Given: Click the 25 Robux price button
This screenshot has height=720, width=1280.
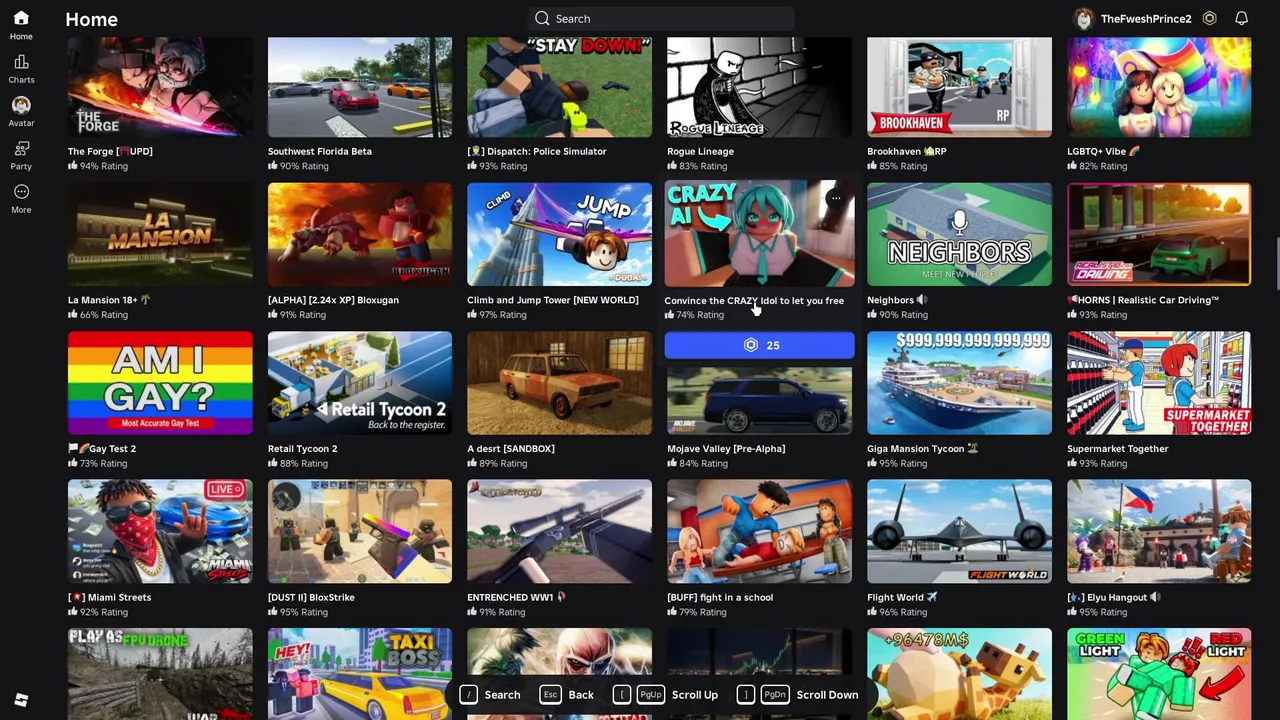Looking at the screenshot, I should (x=760, y=345).
